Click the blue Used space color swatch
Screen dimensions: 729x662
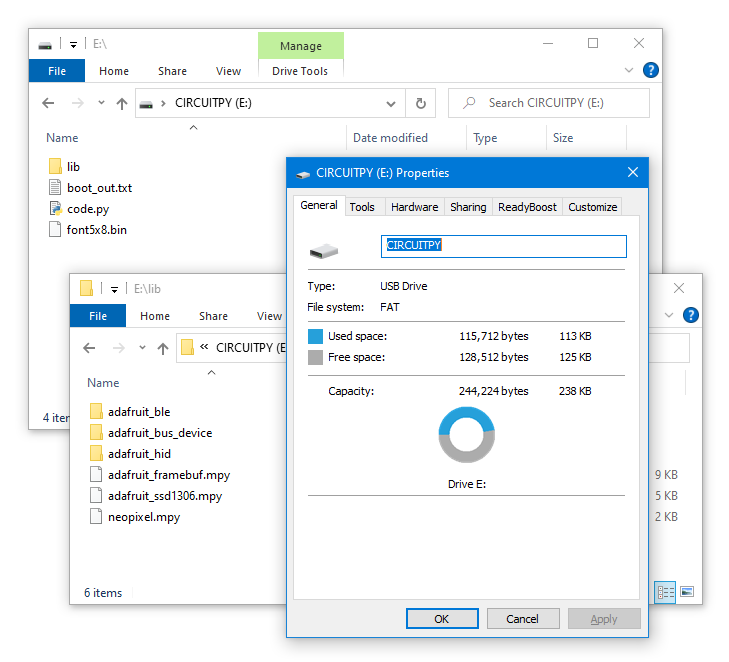coord(315,336)
